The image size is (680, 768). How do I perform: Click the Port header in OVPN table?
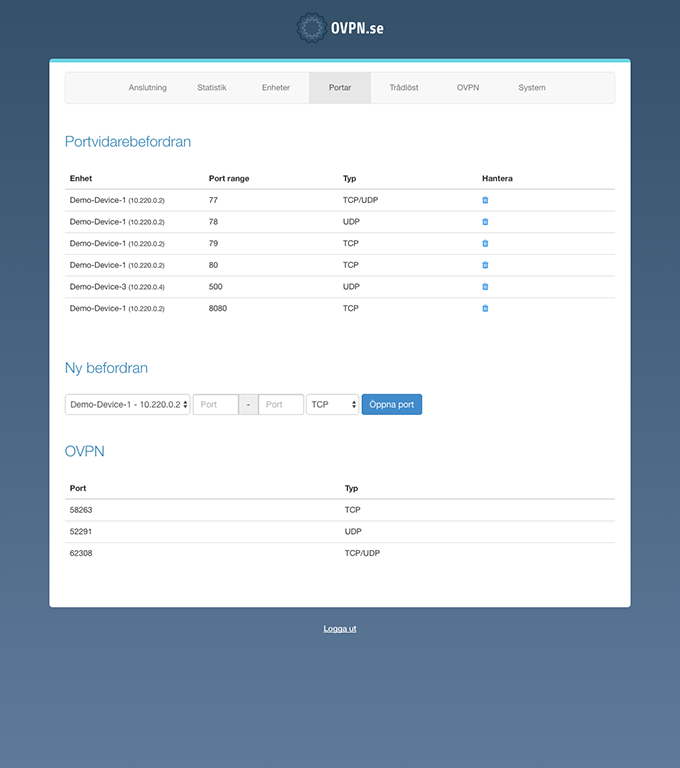[x=78, y=488]
